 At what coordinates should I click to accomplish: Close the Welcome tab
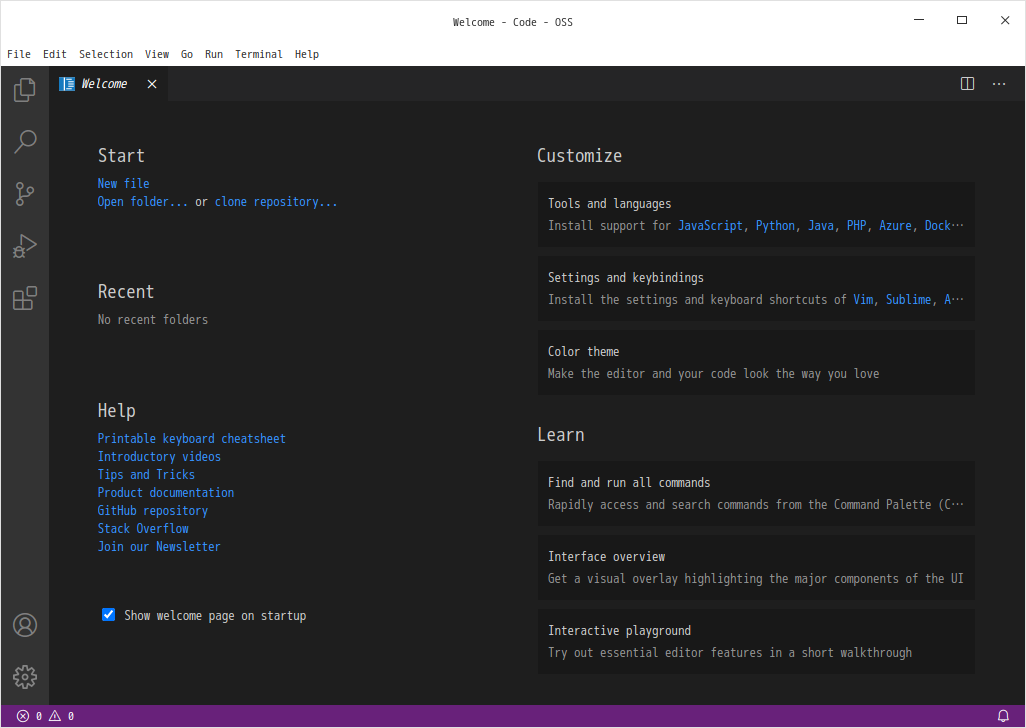coord(152,84)
